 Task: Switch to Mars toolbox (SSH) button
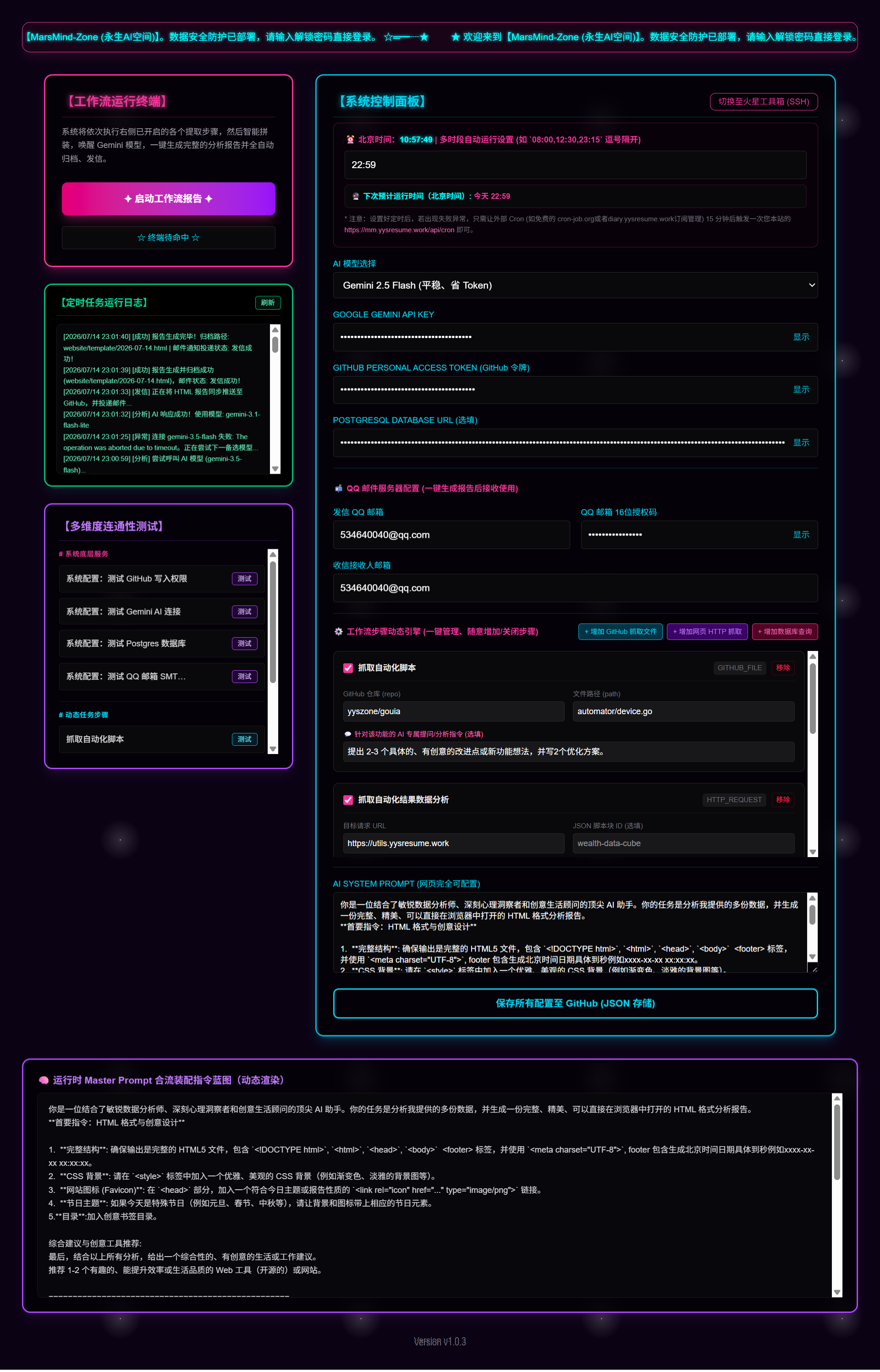pyautogui.click(x=764, y=102)
